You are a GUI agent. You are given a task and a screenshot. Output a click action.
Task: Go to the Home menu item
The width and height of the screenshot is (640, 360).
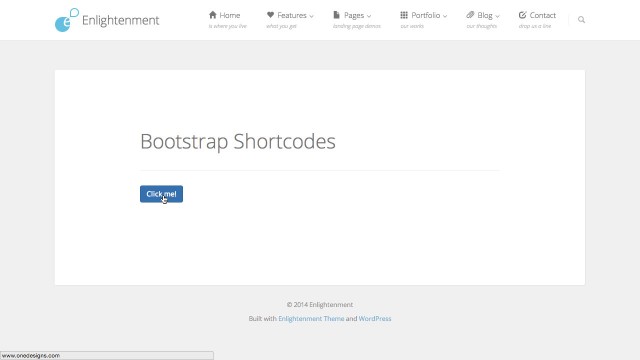(230, 16)
